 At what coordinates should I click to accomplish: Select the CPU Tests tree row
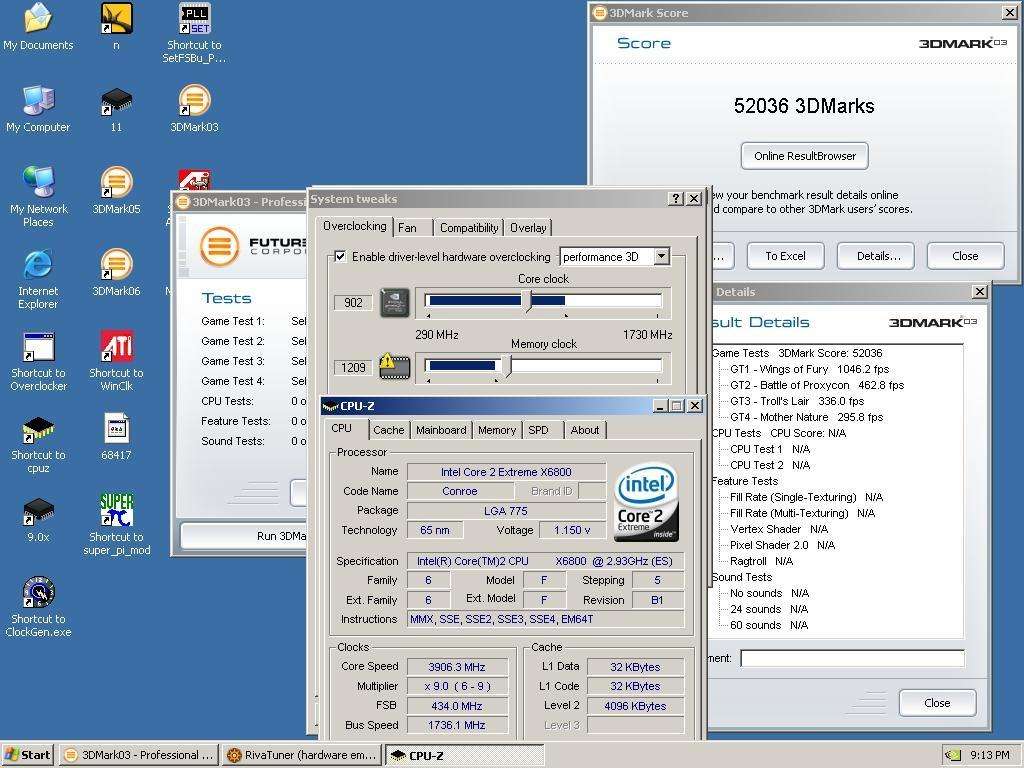[x=778, y=433]
